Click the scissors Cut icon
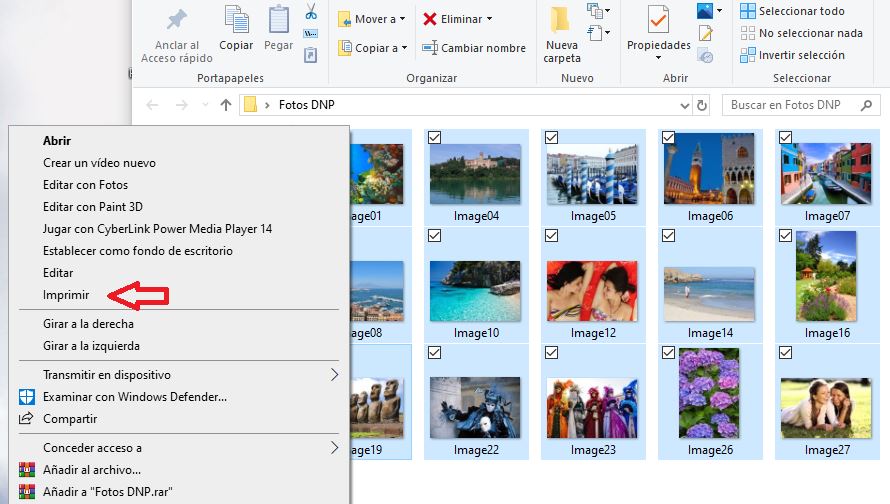This screenshot has width=890, height=504. [310, 12]
